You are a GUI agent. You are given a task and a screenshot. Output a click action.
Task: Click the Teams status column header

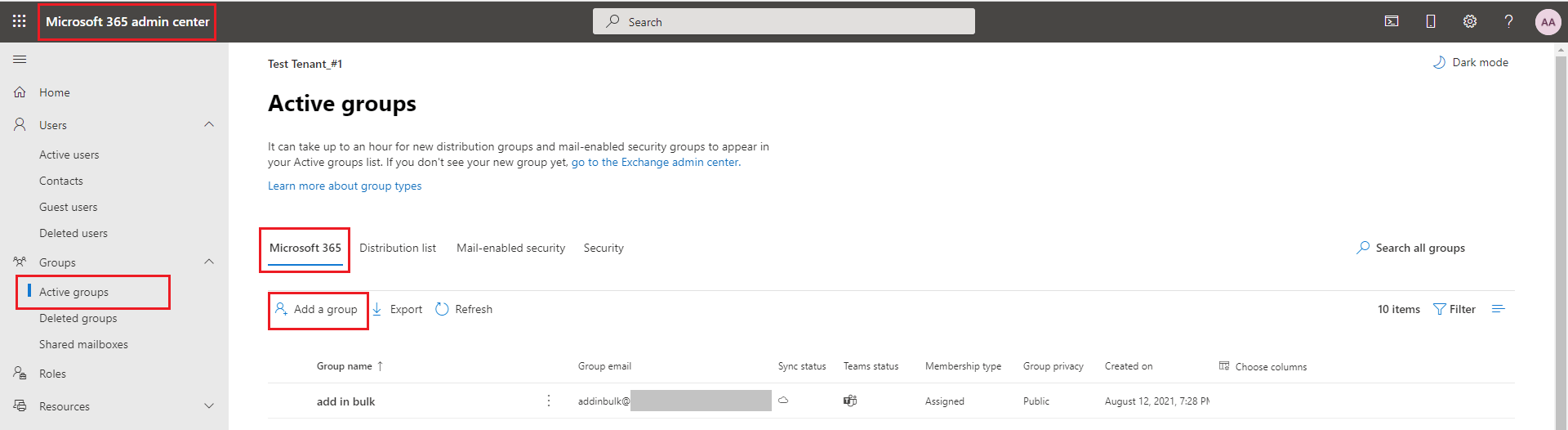pyautogui.click(x=871, y=366)
